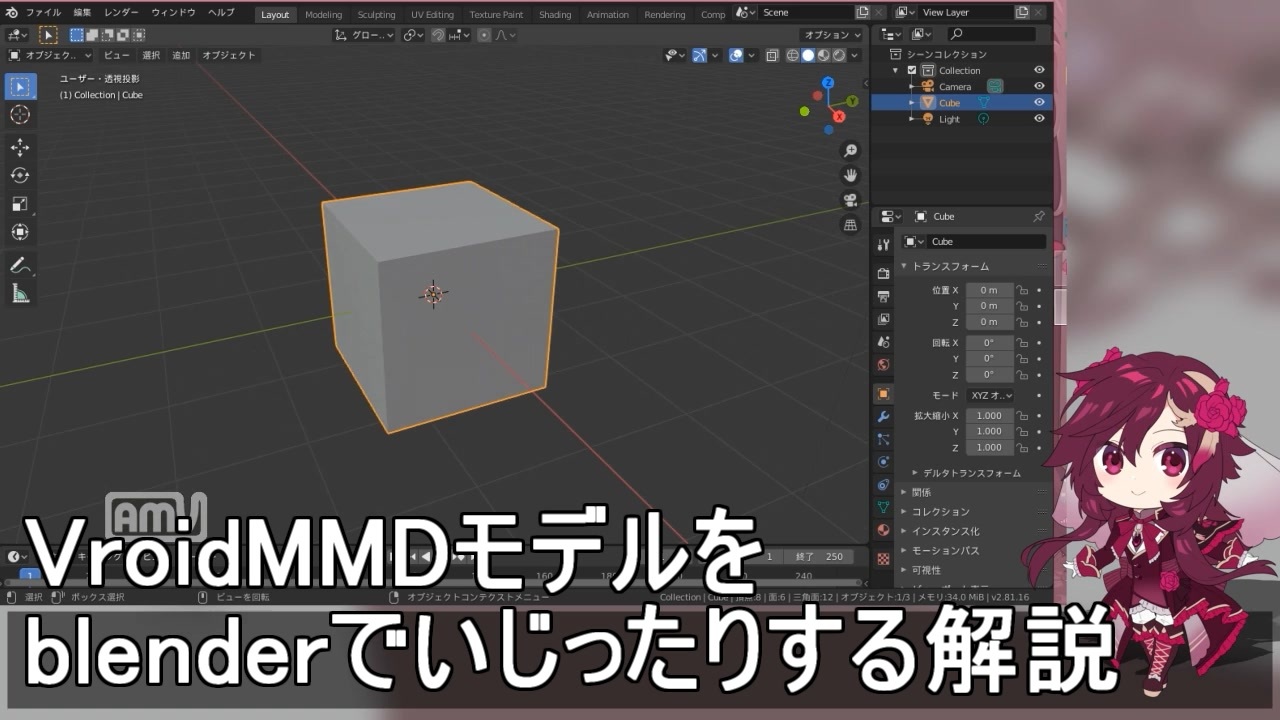Open the ファイル menu

(43, 13)
